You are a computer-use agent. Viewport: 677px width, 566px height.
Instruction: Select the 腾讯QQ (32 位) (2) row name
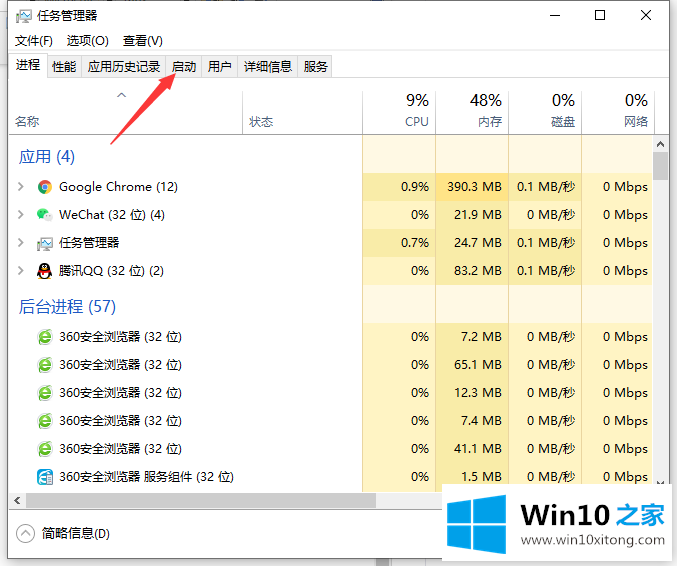(111, 271)
